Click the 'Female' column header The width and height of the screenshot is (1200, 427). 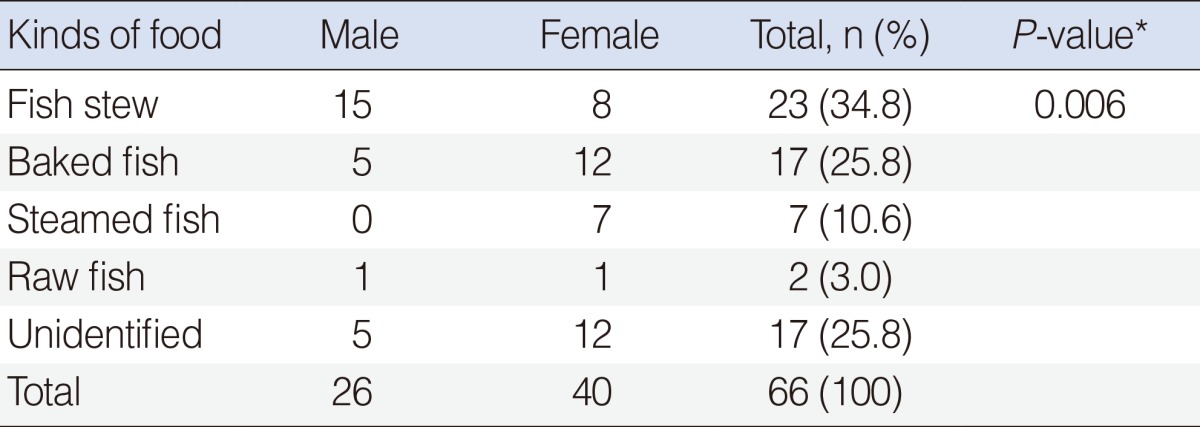point(599,38)
